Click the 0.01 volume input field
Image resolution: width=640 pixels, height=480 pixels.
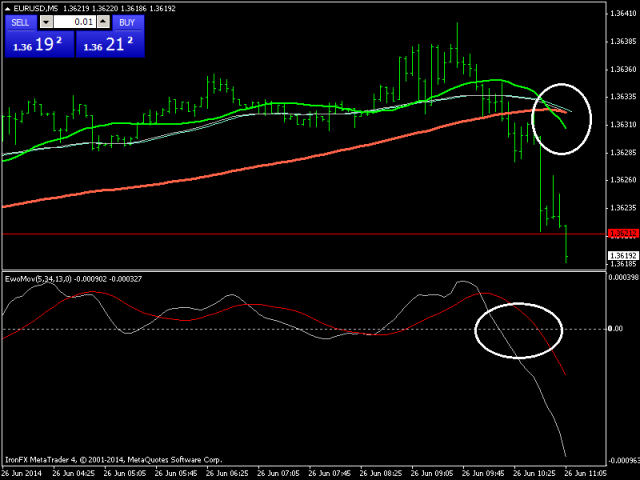pos(75,21)
